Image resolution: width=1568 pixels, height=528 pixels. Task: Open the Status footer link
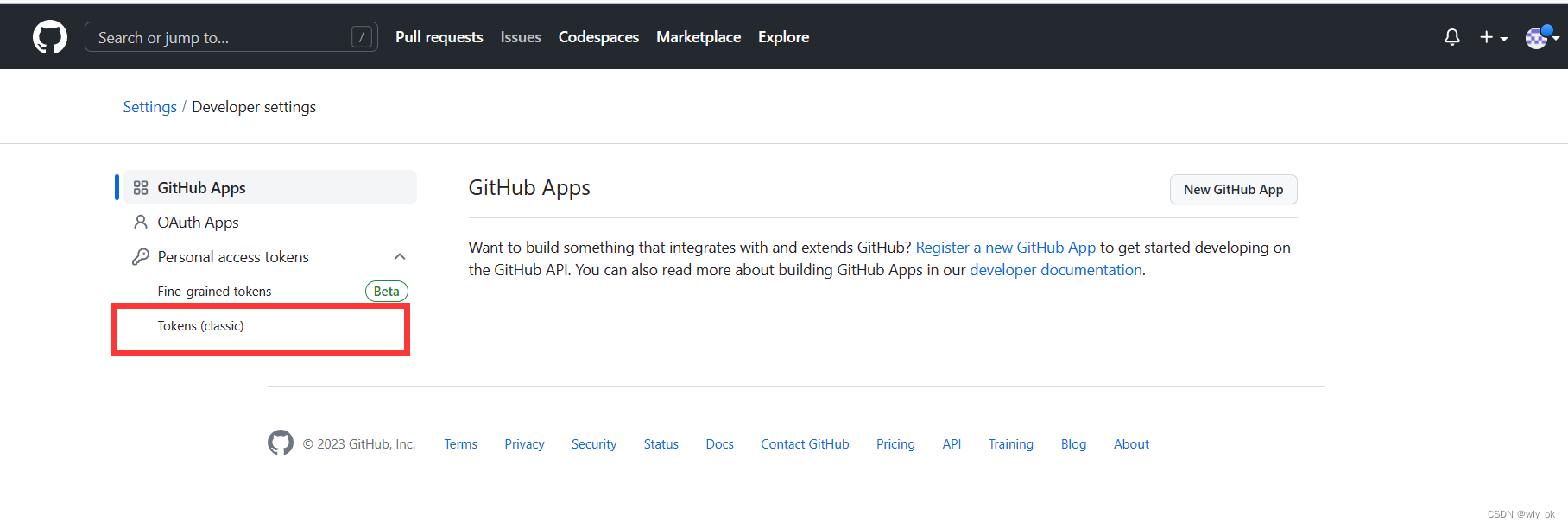[x=661, y=444]
